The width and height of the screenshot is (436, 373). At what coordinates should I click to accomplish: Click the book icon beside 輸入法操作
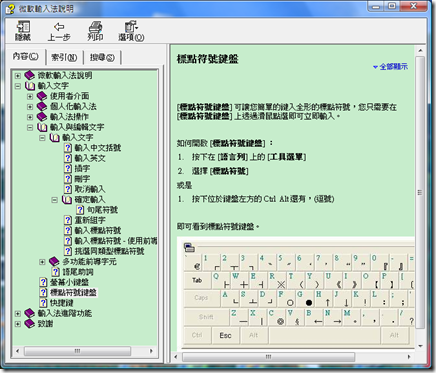42,117
